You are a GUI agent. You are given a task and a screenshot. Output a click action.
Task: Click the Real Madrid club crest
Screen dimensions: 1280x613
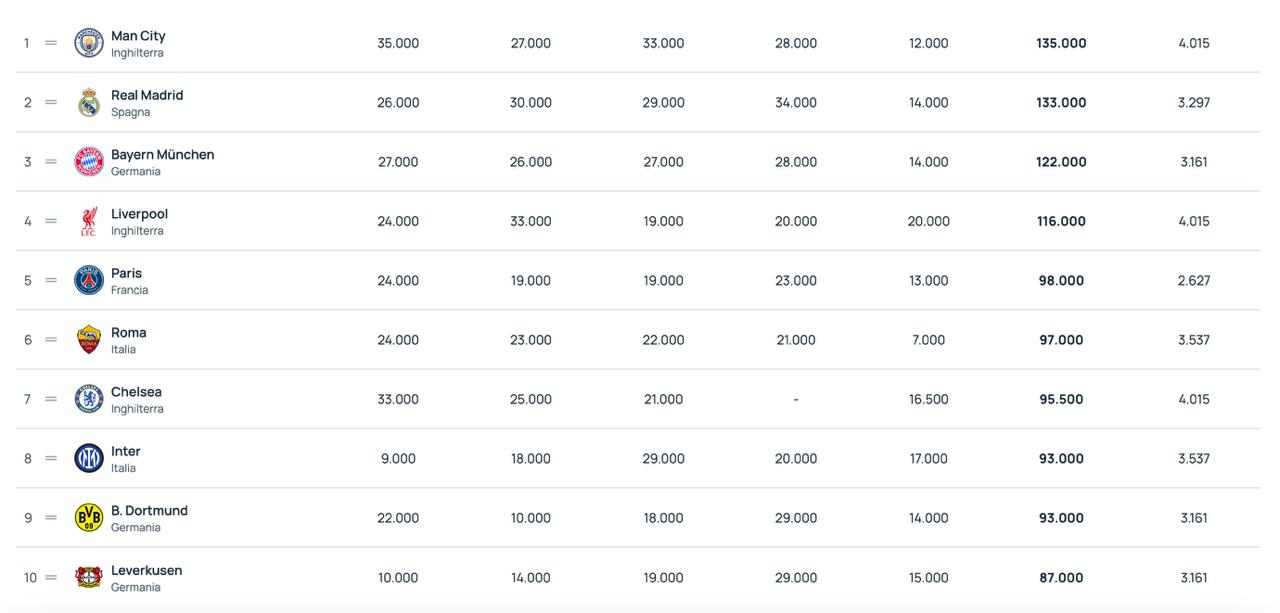(x=89, y=102)
